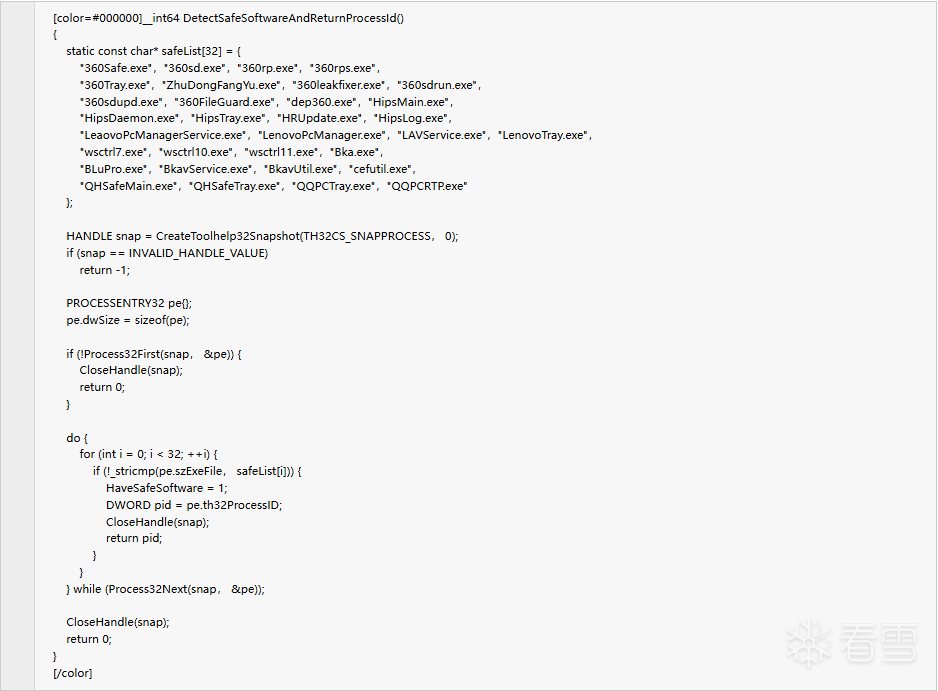Click the "PROCESSENTRY32 pe{};" declaration
Screen dimensions: 938x691
tap(128, 303)
